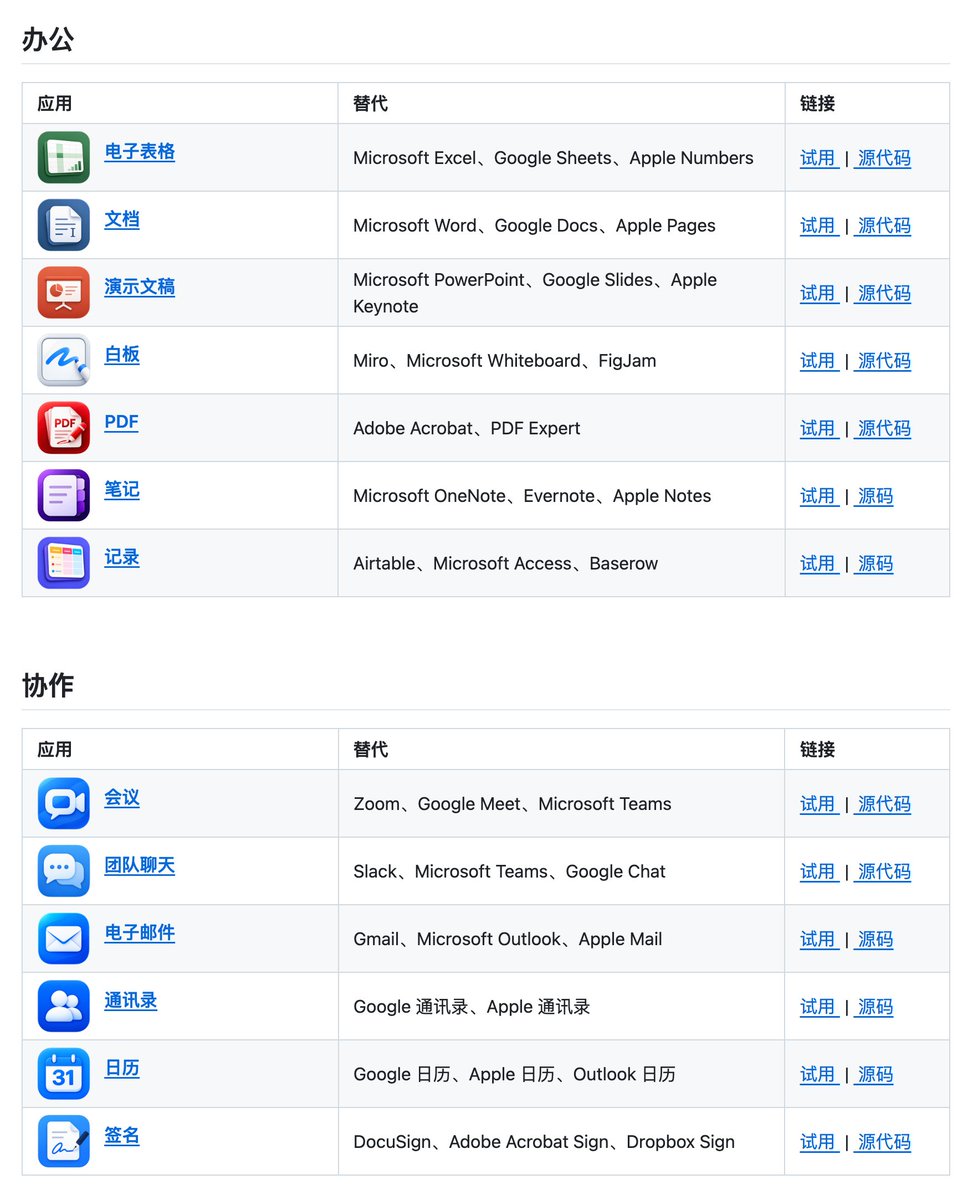Open the 记录 app link
973x1200 pixels.
point(122,557)
